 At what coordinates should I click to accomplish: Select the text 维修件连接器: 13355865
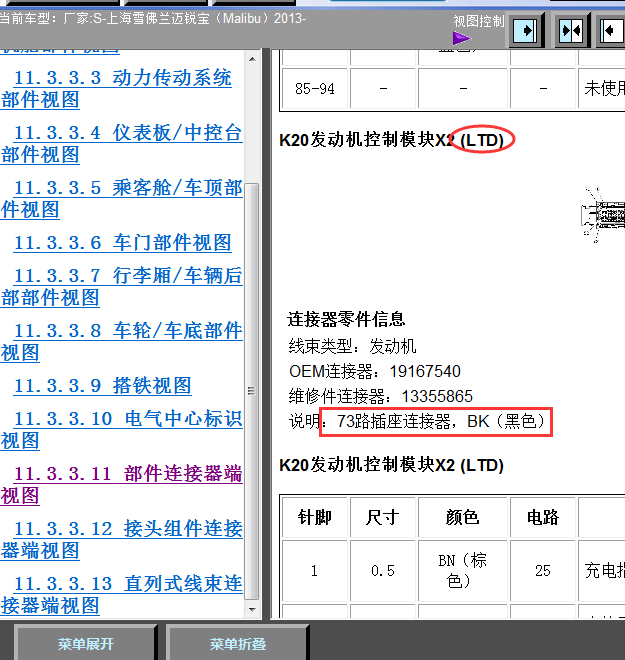pos(380,396)
